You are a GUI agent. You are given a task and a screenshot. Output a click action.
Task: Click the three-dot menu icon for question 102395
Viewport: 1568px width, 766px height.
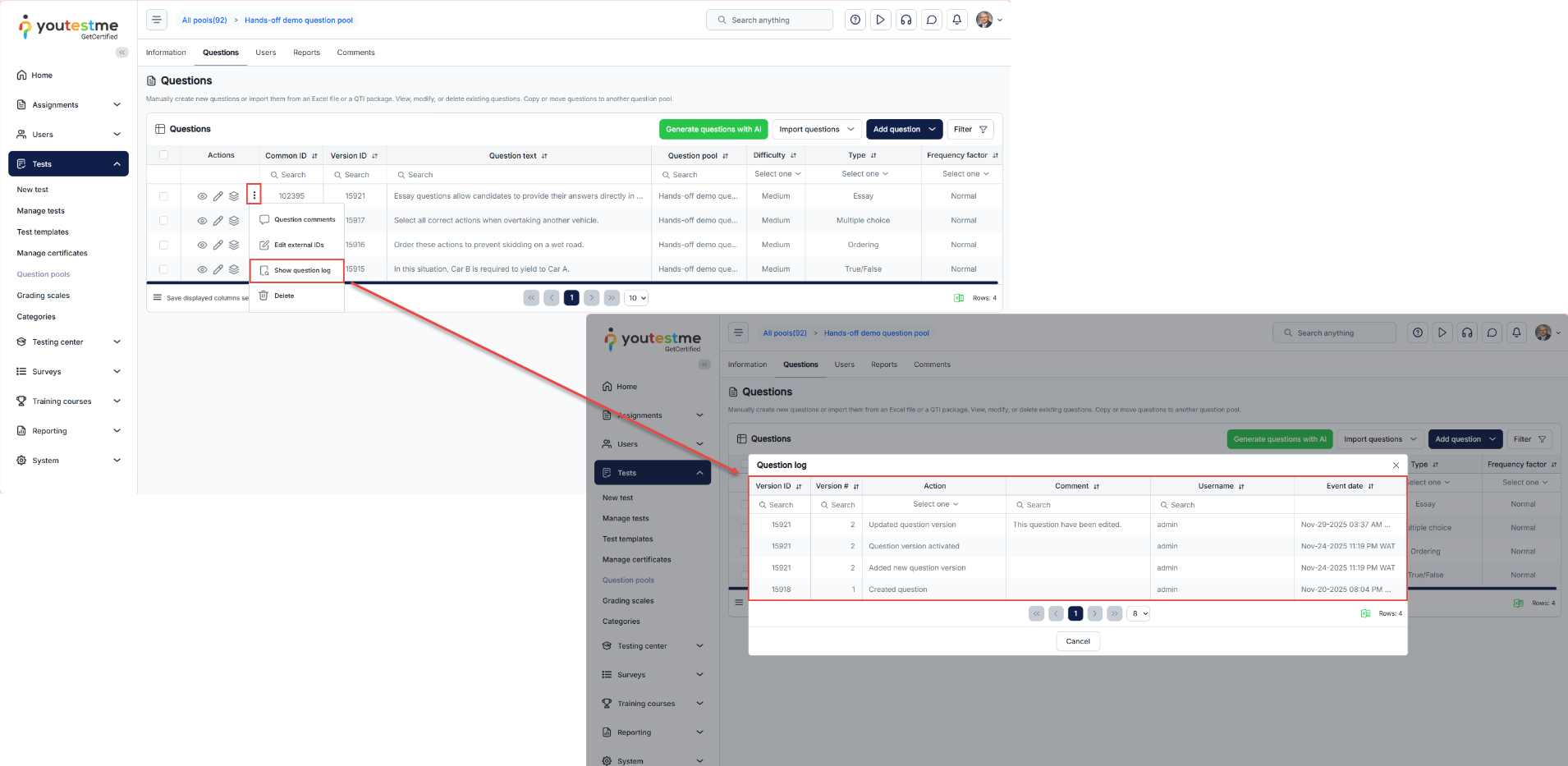(254, 195)
